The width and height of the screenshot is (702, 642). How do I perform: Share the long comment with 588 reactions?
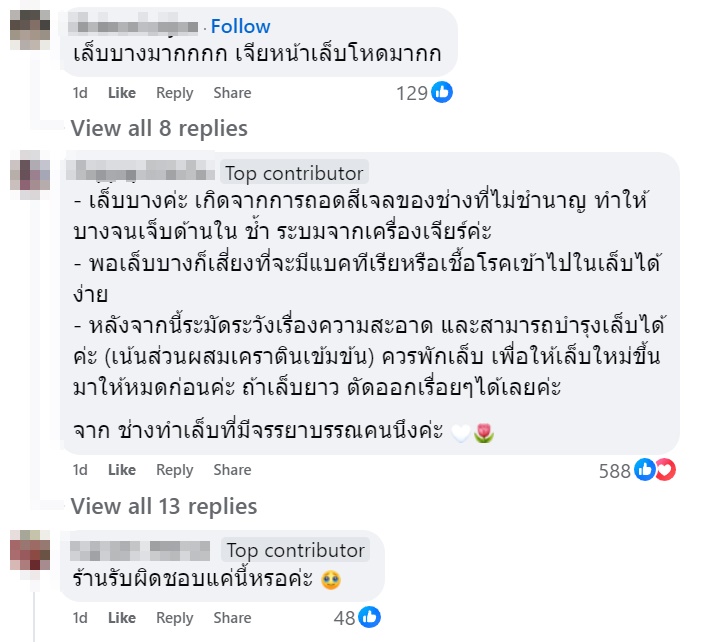(x=232, y=470)
